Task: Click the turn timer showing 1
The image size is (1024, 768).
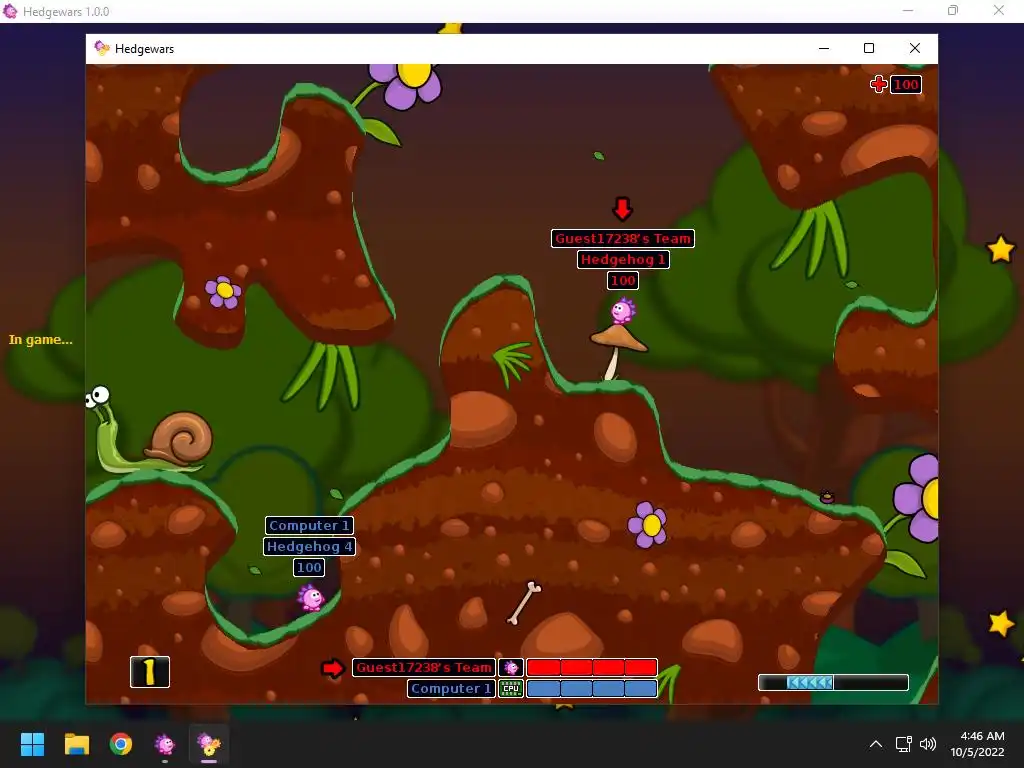Action: [x=150, y=672]
